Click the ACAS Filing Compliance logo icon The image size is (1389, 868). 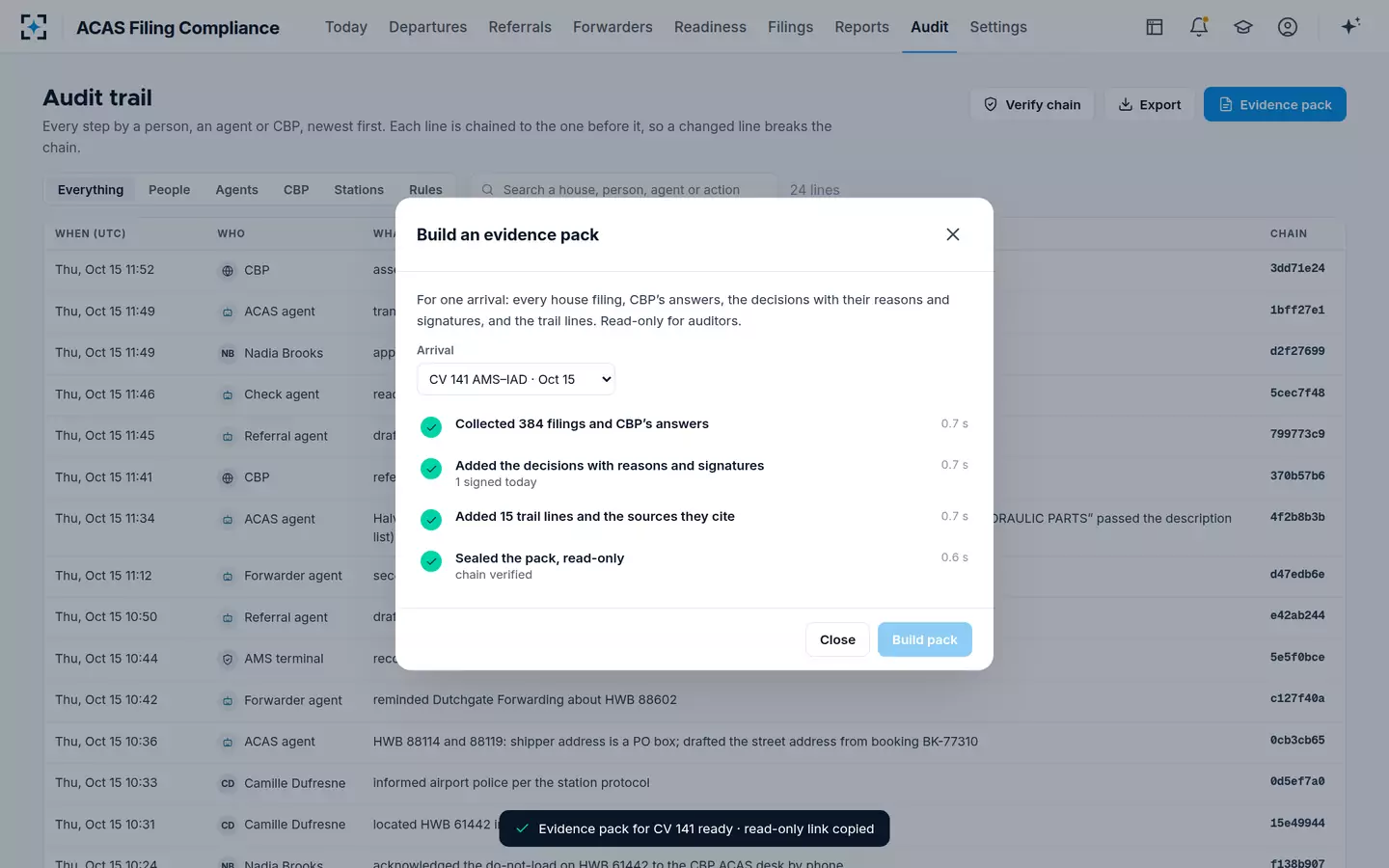tap(34, 27)
